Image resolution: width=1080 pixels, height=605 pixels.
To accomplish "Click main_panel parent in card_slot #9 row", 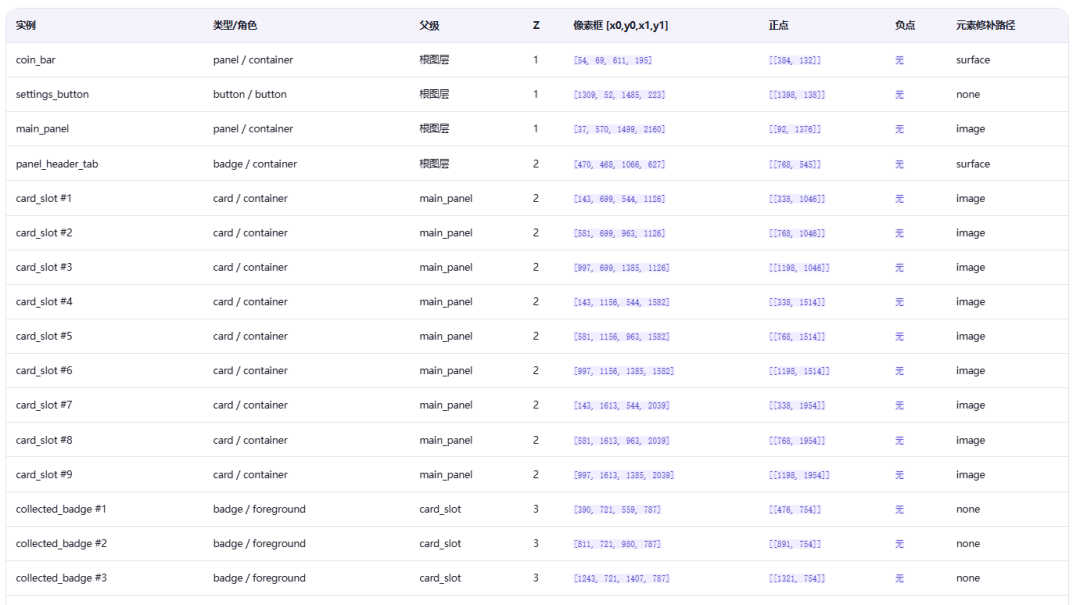I will [446, 475].
